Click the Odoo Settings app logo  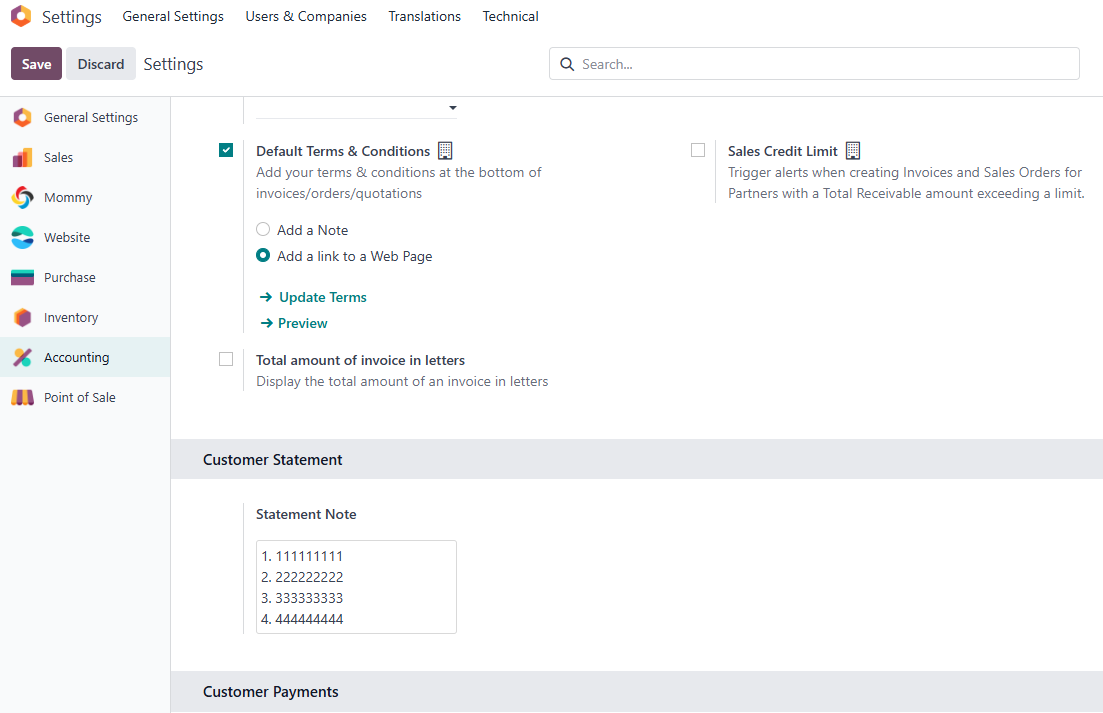(21, 15)
